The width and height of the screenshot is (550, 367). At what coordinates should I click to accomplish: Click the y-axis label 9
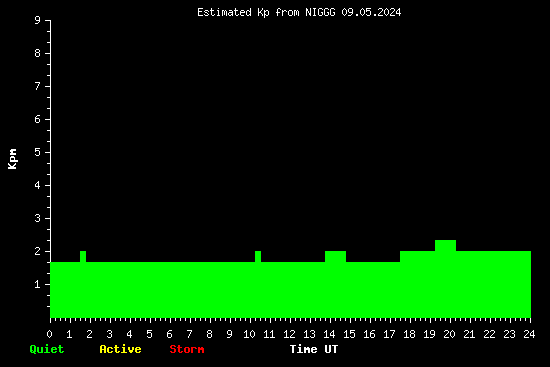[38, 20]
